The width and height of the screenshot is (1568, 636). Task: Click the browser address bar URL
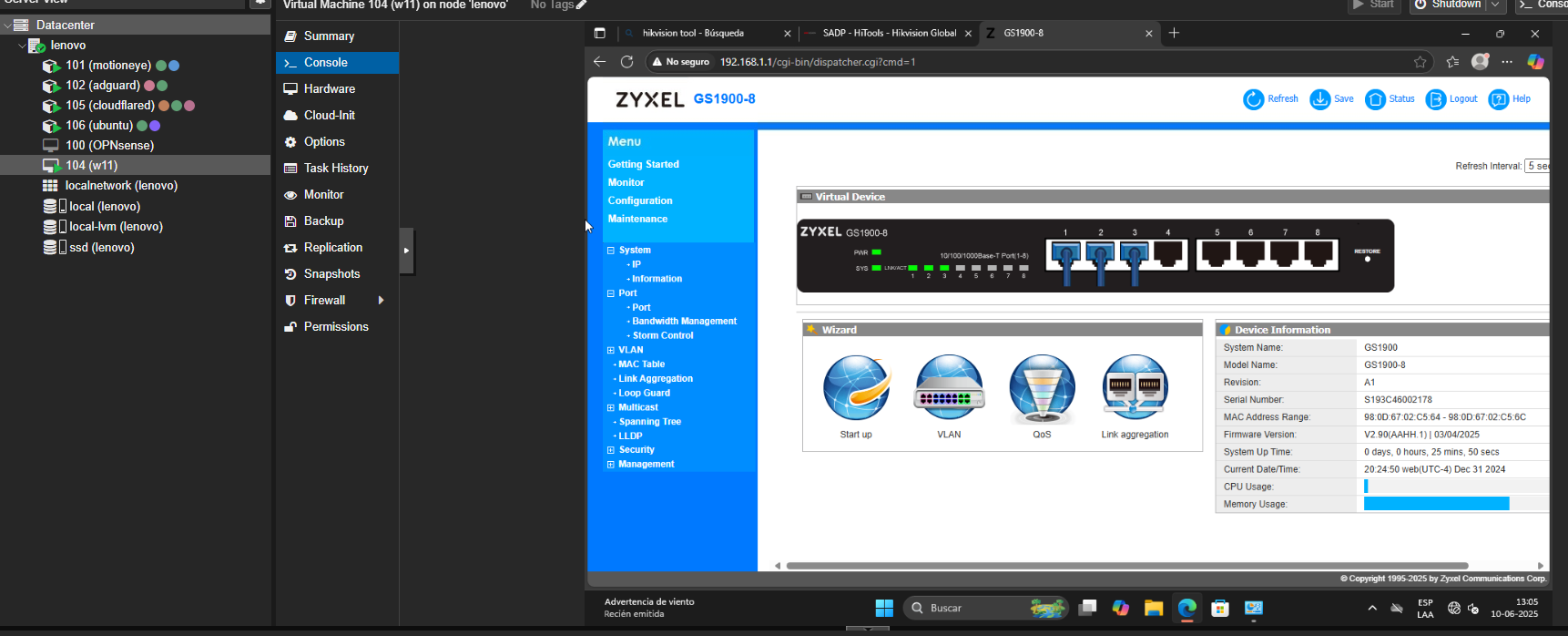click(x=818, y=62)
